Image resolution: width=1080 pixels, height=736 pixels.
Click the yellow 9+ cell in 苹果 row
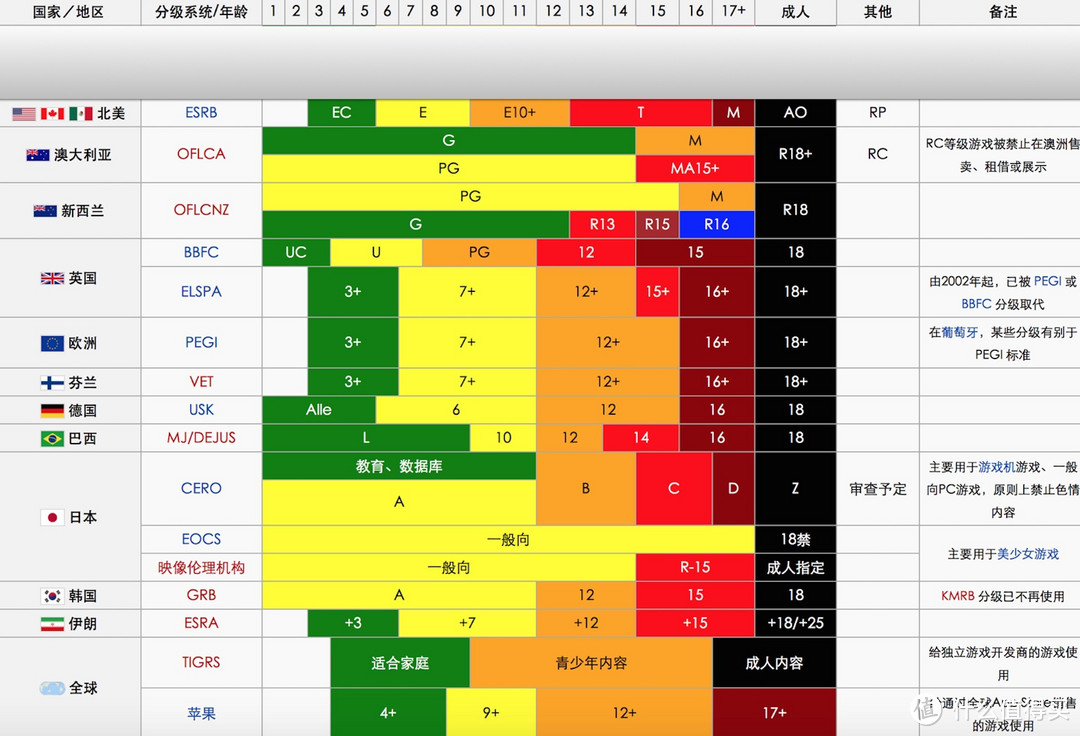point(491,713)
